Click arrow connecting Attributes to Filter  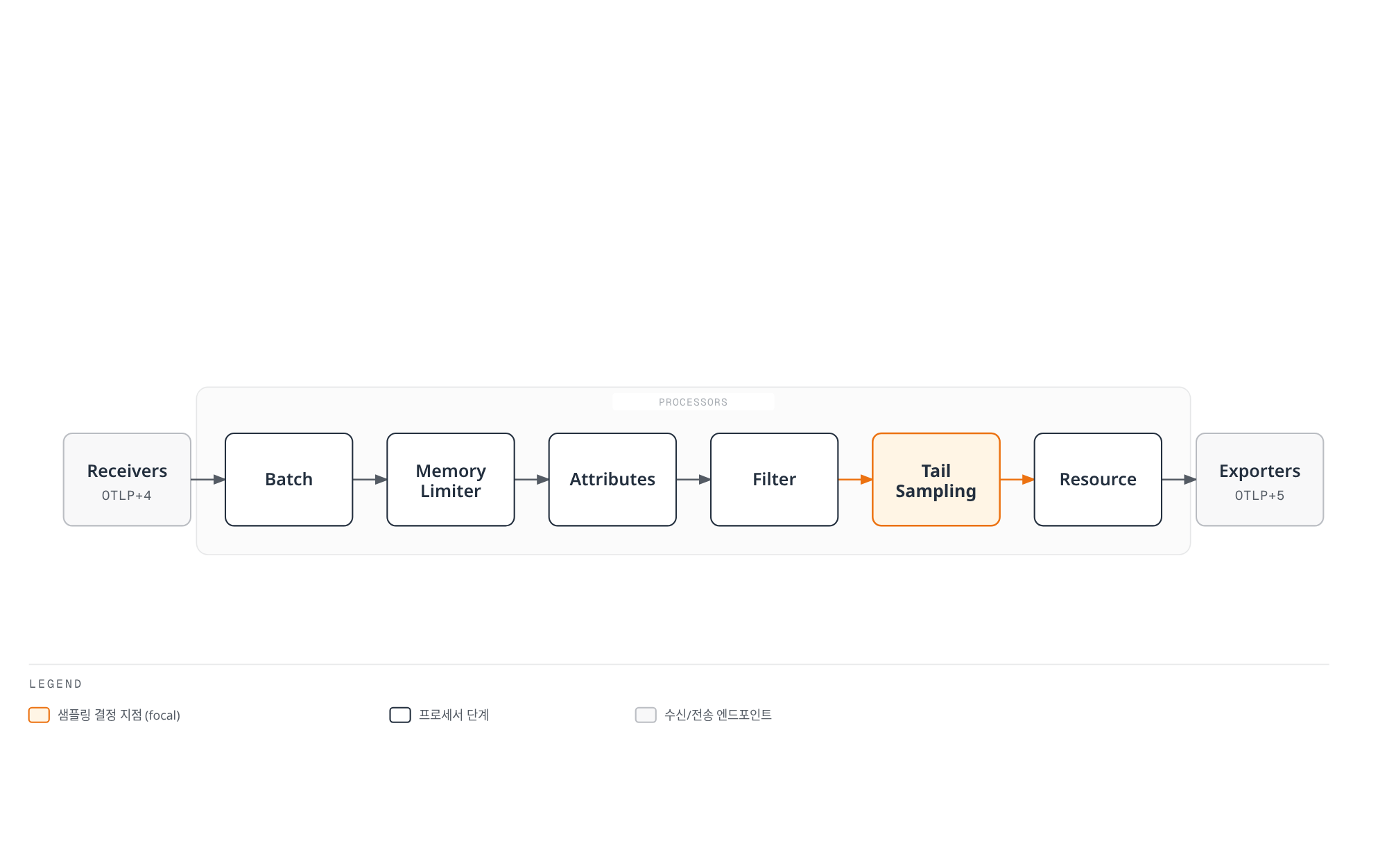pyautogui.click(x=693, y=480)
